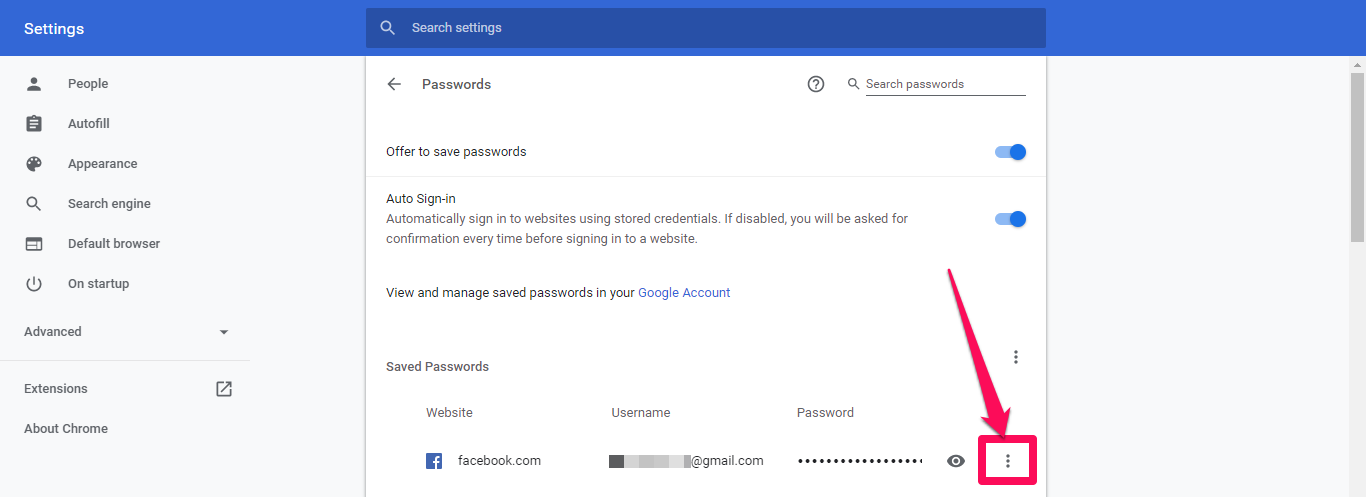
Task: Turn off the Auto Sign-in toggle
Action: (x=1011, y=219)
